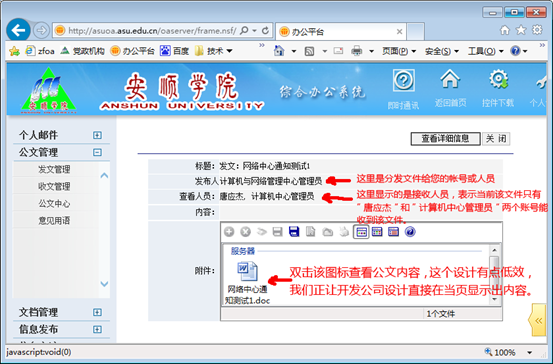This screenshot has width=553, height=364.
Task: Click the attachment toolbar blue help icon
Action: tap(410, 232)
